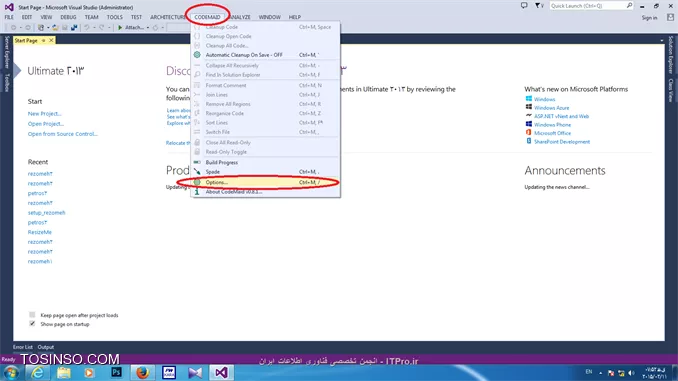Open About CodeMaid menu entry
This screenshot has height=381, width=678.
[x=265, y=192]
